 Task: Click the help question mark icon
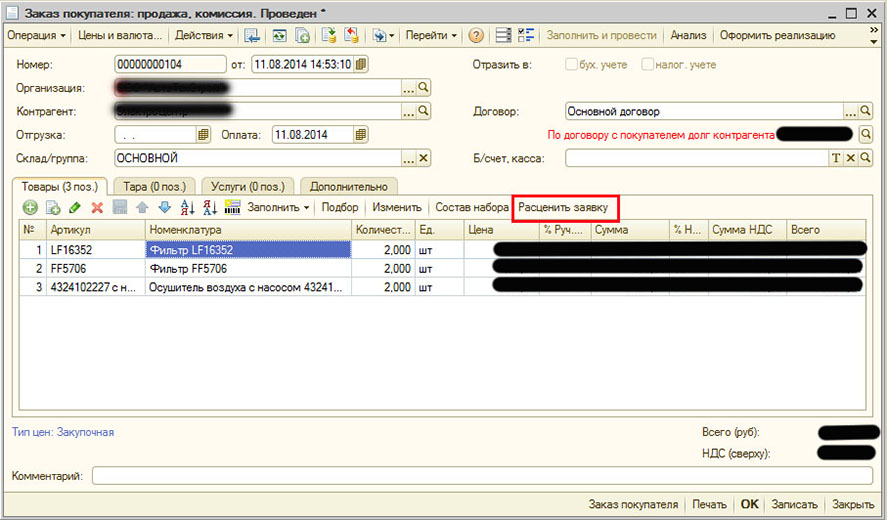point(476,36)
